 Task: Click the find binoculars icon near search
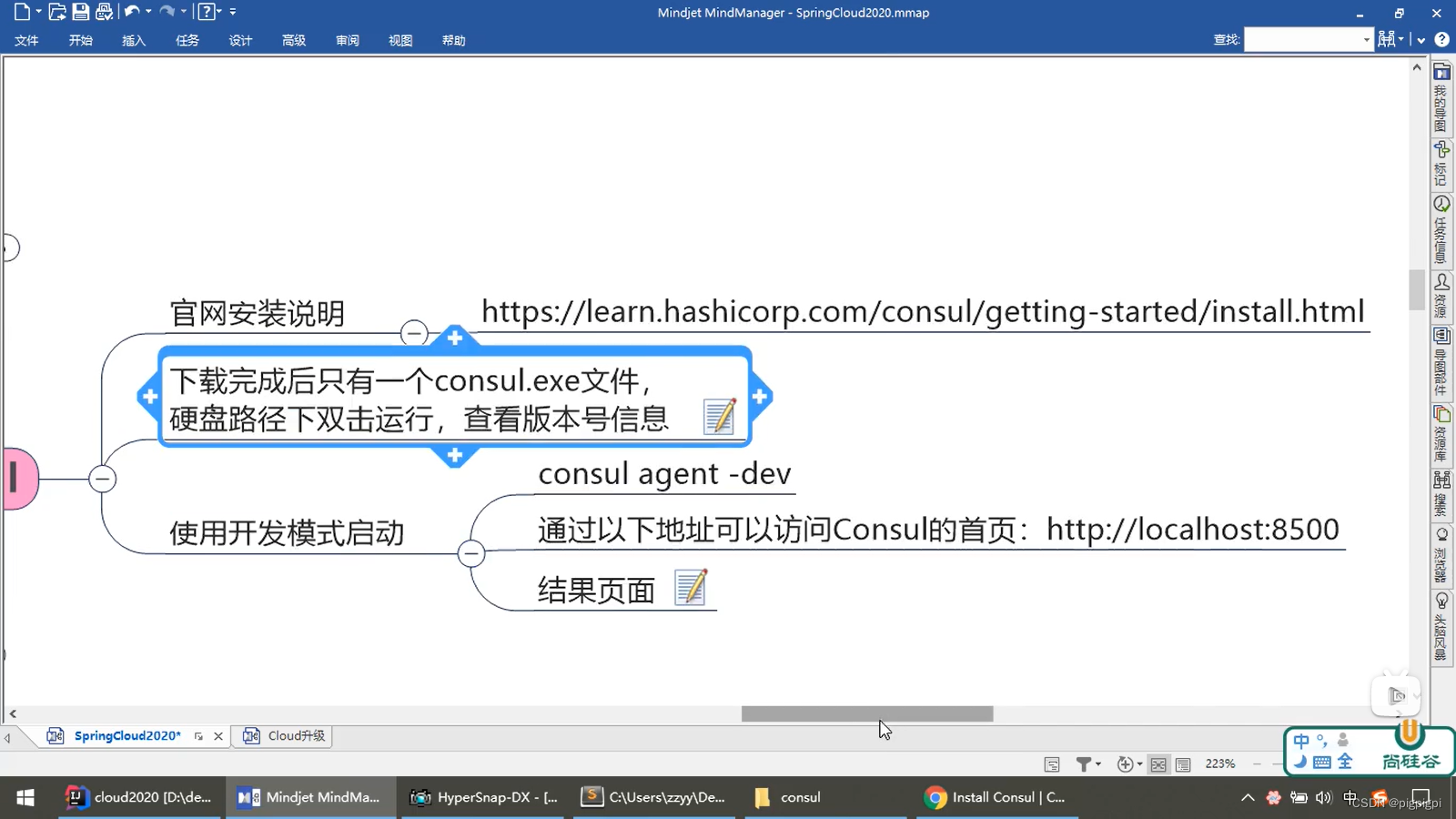pos(1386,39)
